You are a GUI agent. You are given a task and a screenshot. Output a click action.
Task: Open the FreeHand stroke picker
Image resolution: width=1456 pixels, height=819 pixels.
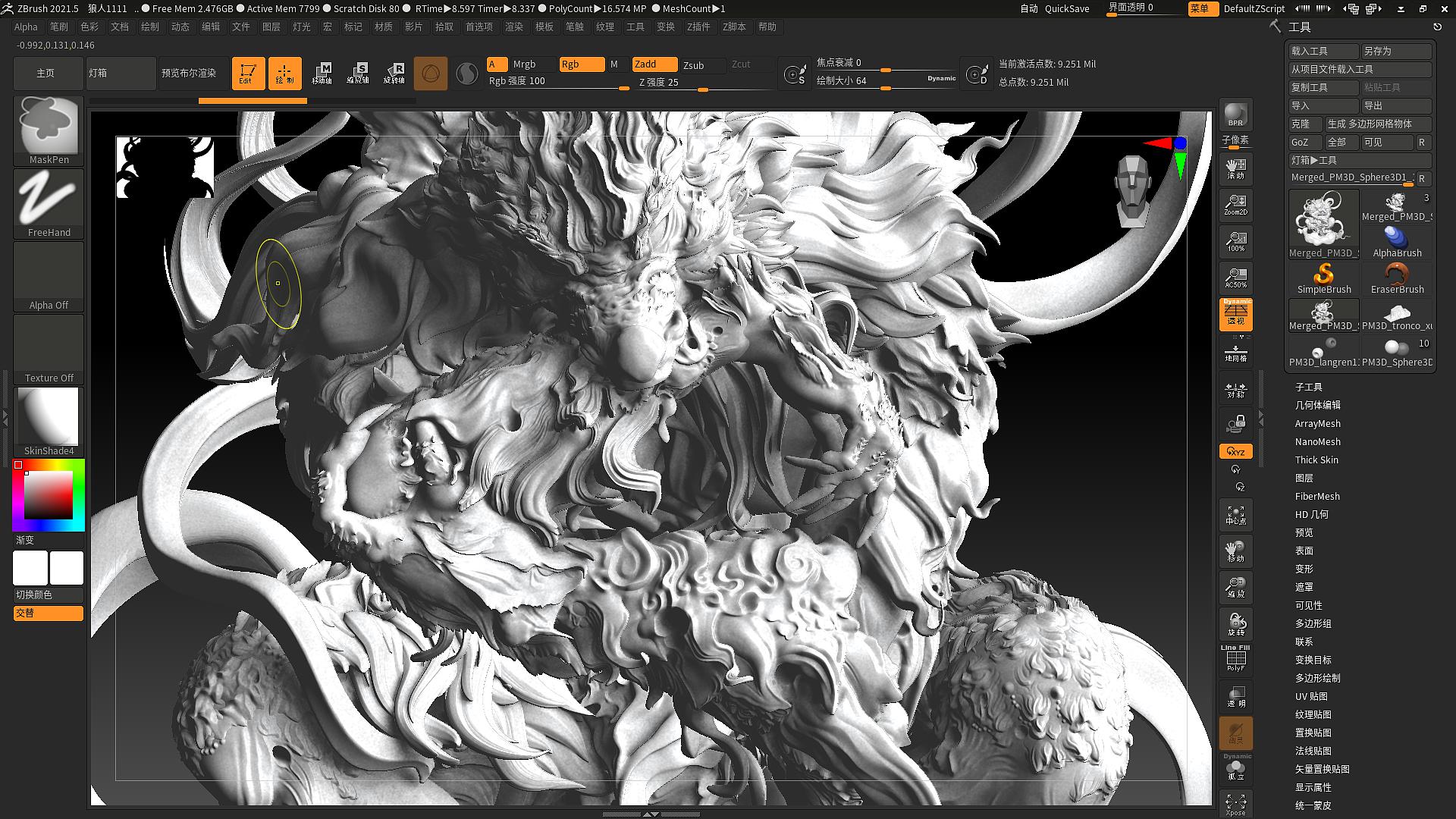[49, 203]
